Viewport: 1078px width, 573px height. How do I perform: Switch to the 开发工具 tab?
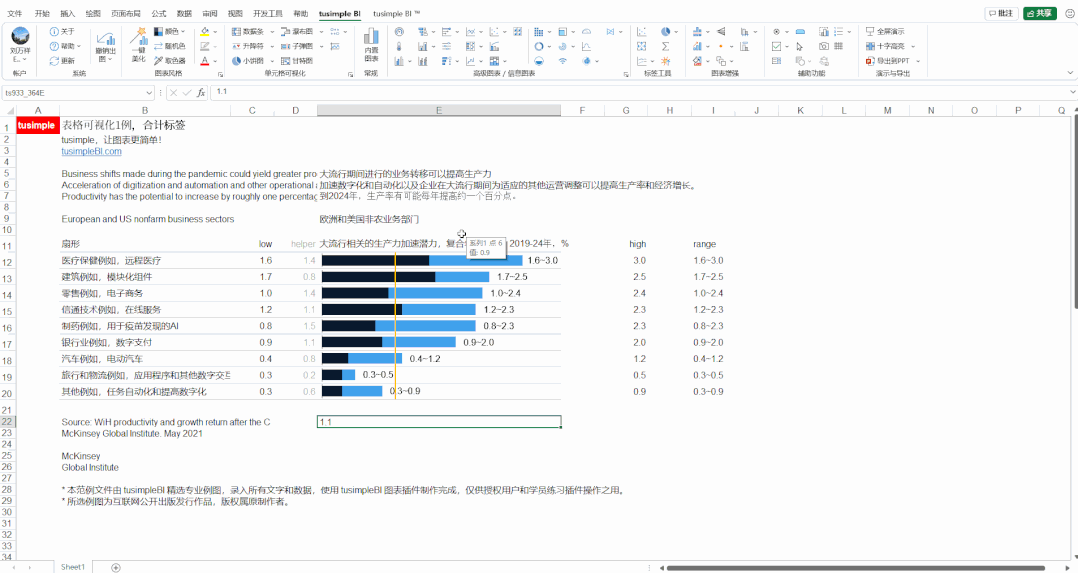pyautogui.click(x=267, y=14)
